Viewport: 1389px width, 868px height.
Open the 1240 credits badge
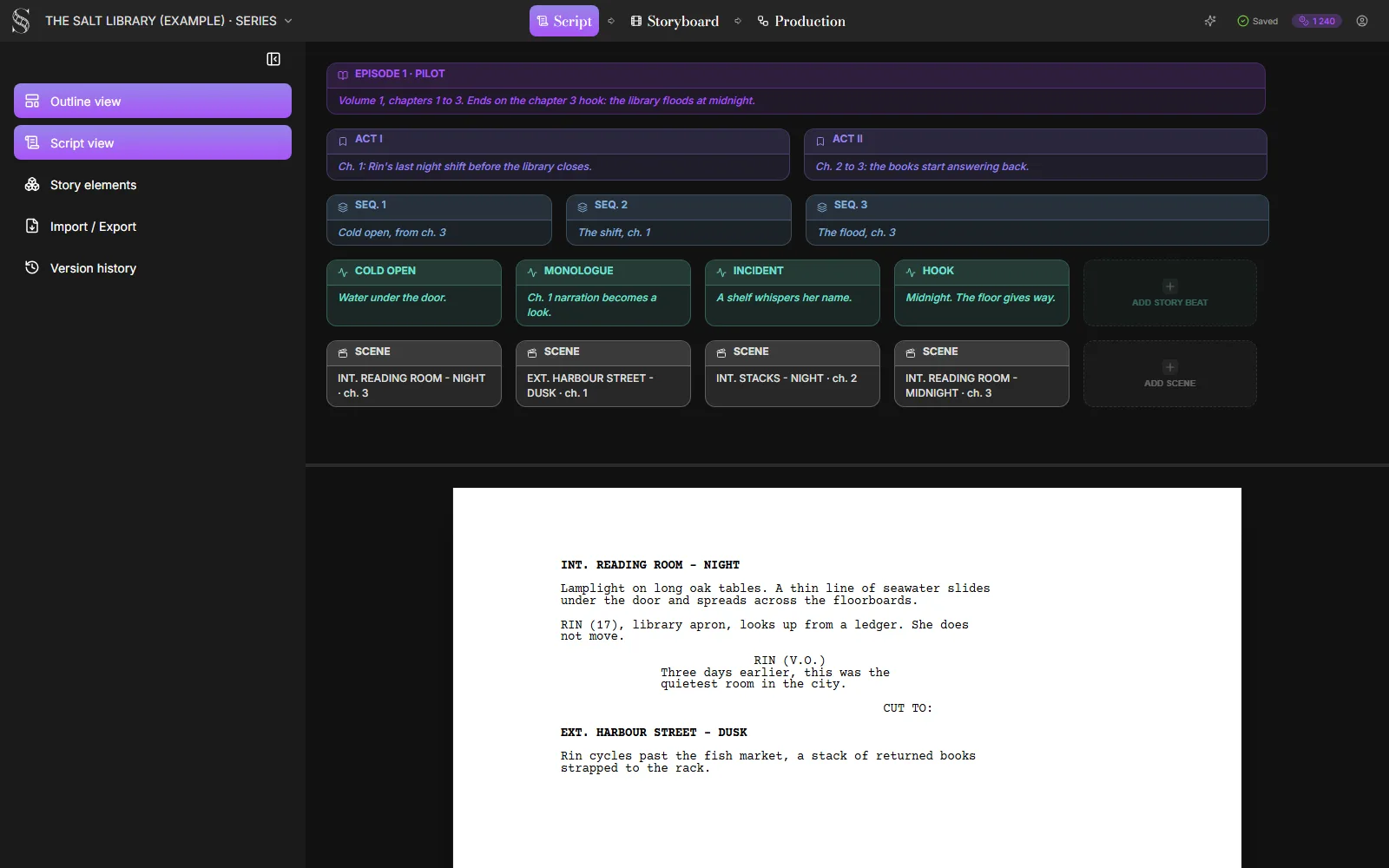(x=1317, y=21)
